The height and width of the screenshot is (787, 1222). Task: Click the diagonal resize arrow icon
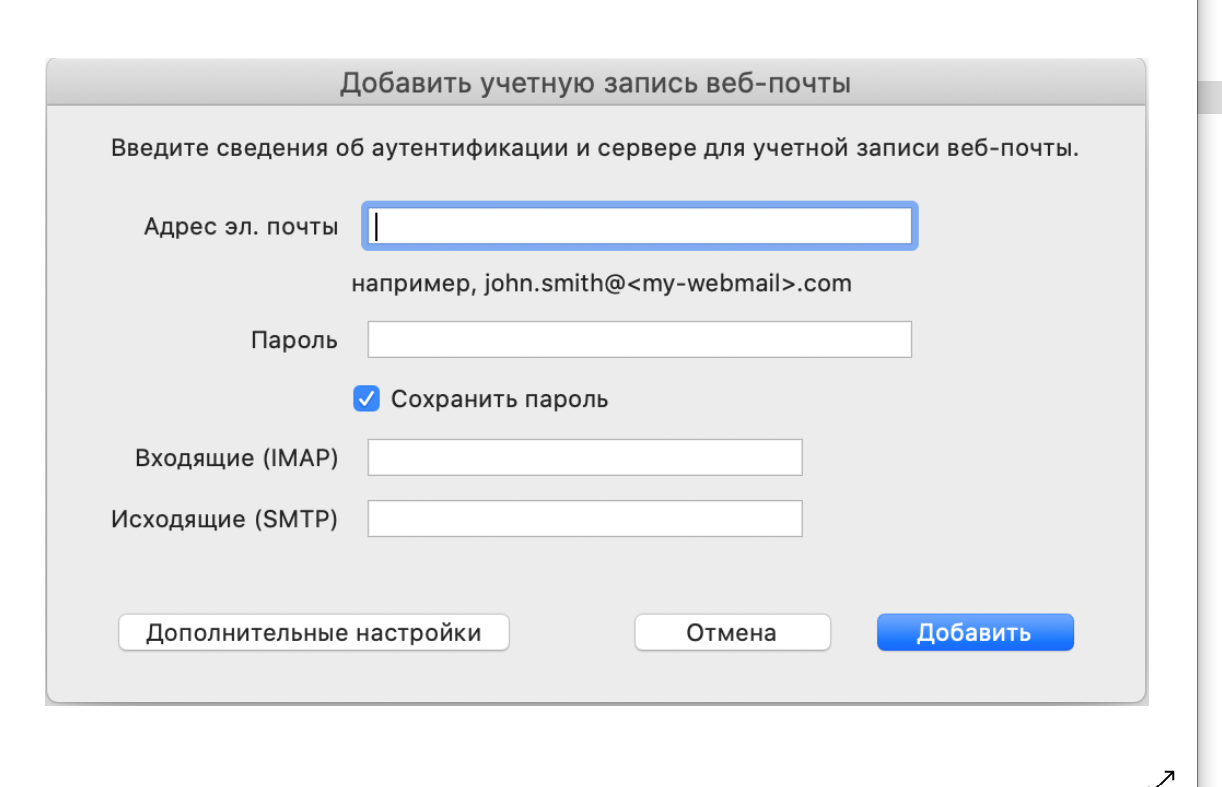point(1163,777)
